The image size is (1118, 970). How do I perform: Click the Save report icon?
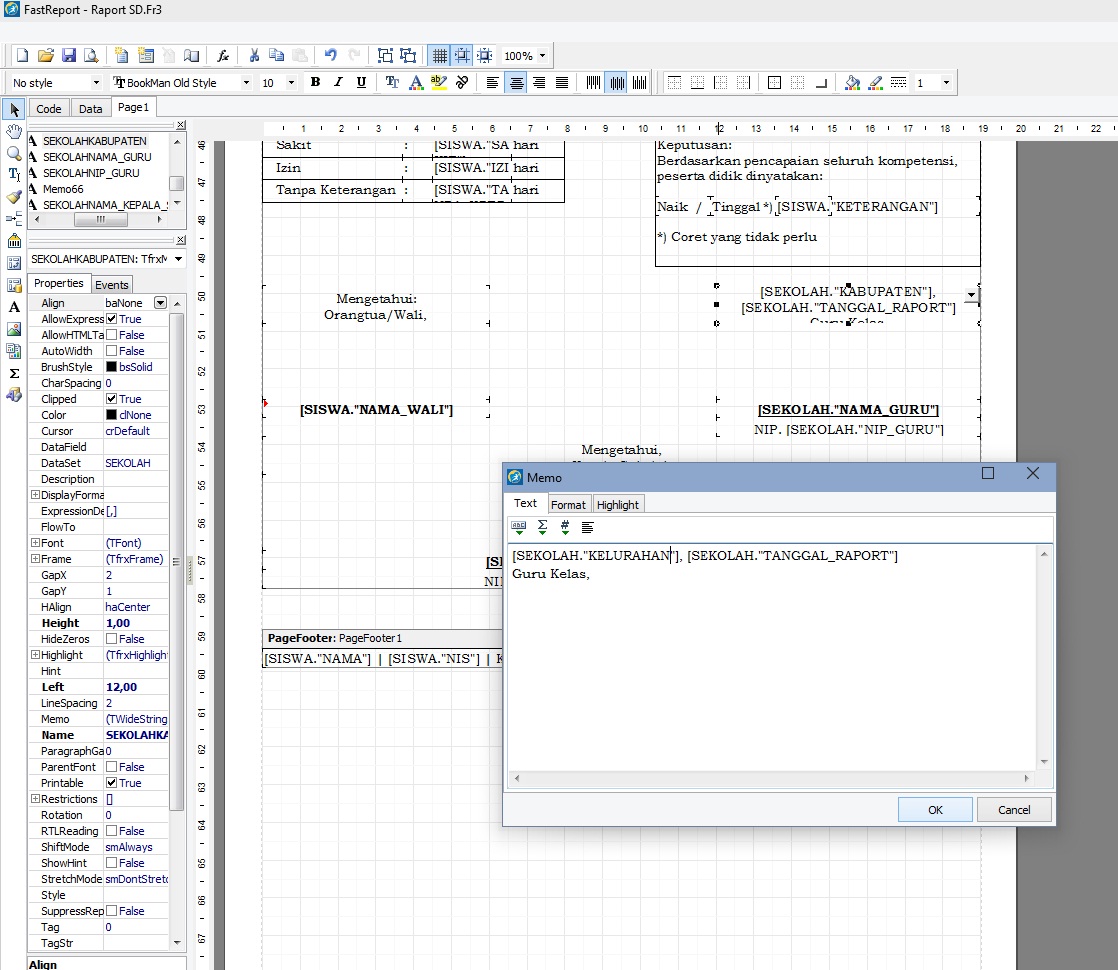click(69, 56)
